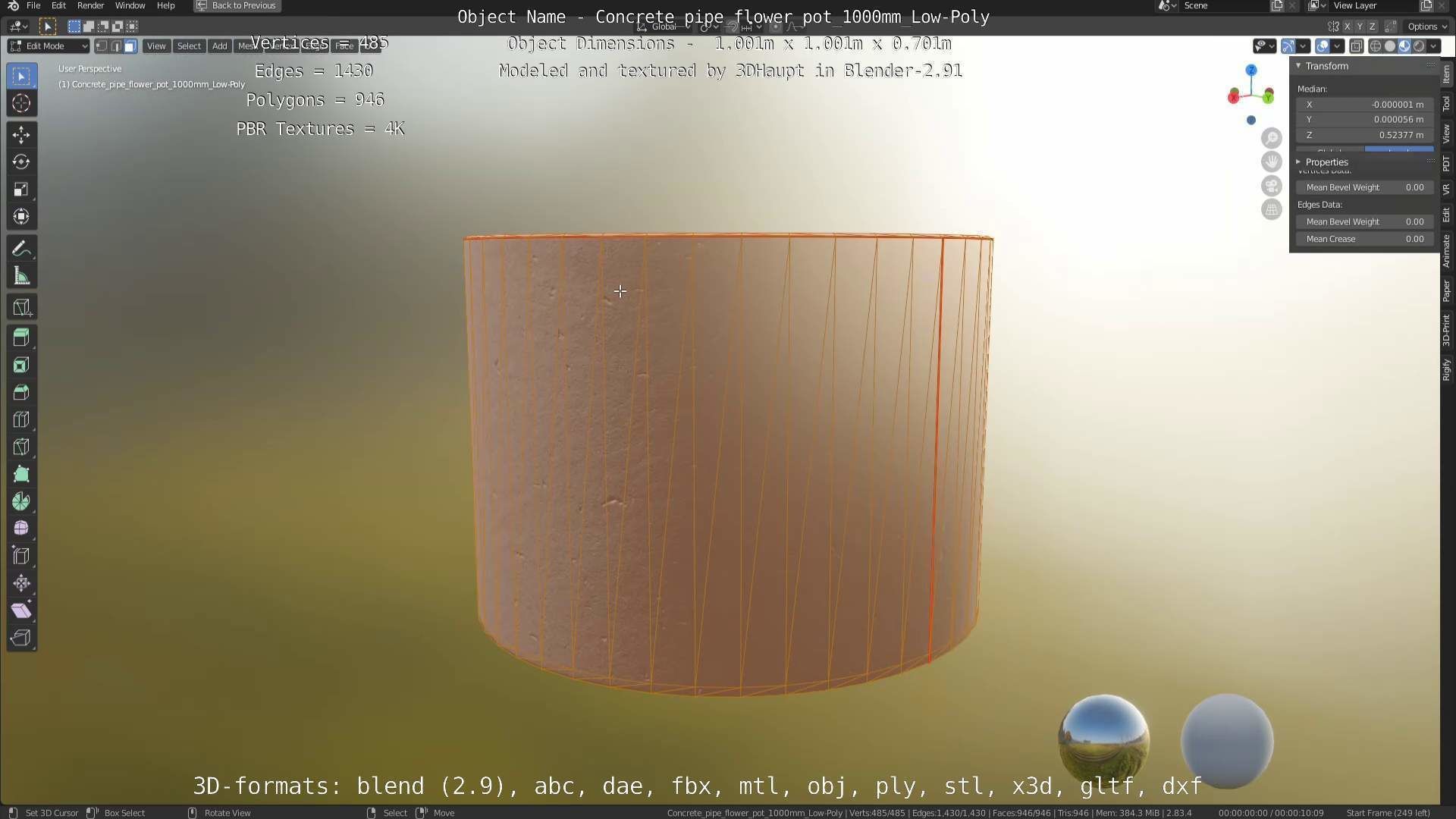Switch to the Tool sidebar tab
Screen dimensions: 1456x819
pos(1446,104)
